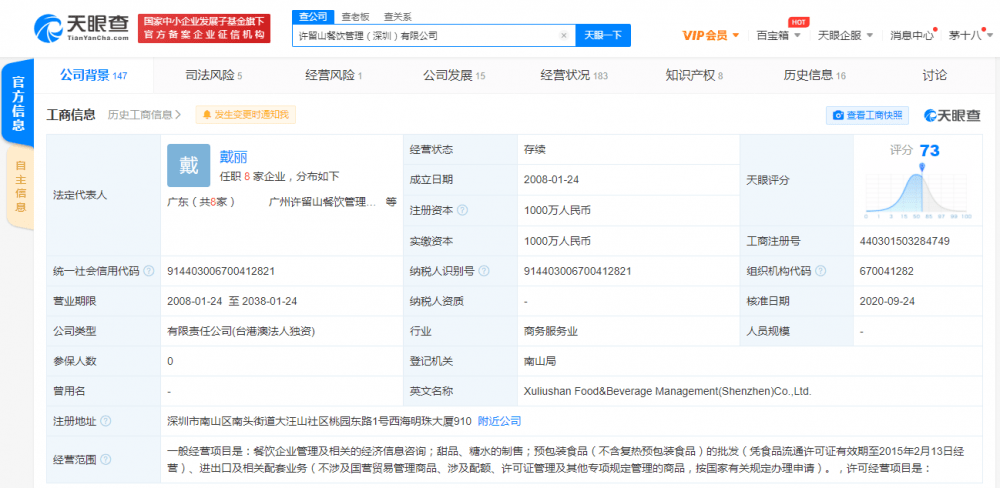
Task: Select 存续 business status value
Action: click(x=534, y=150)
